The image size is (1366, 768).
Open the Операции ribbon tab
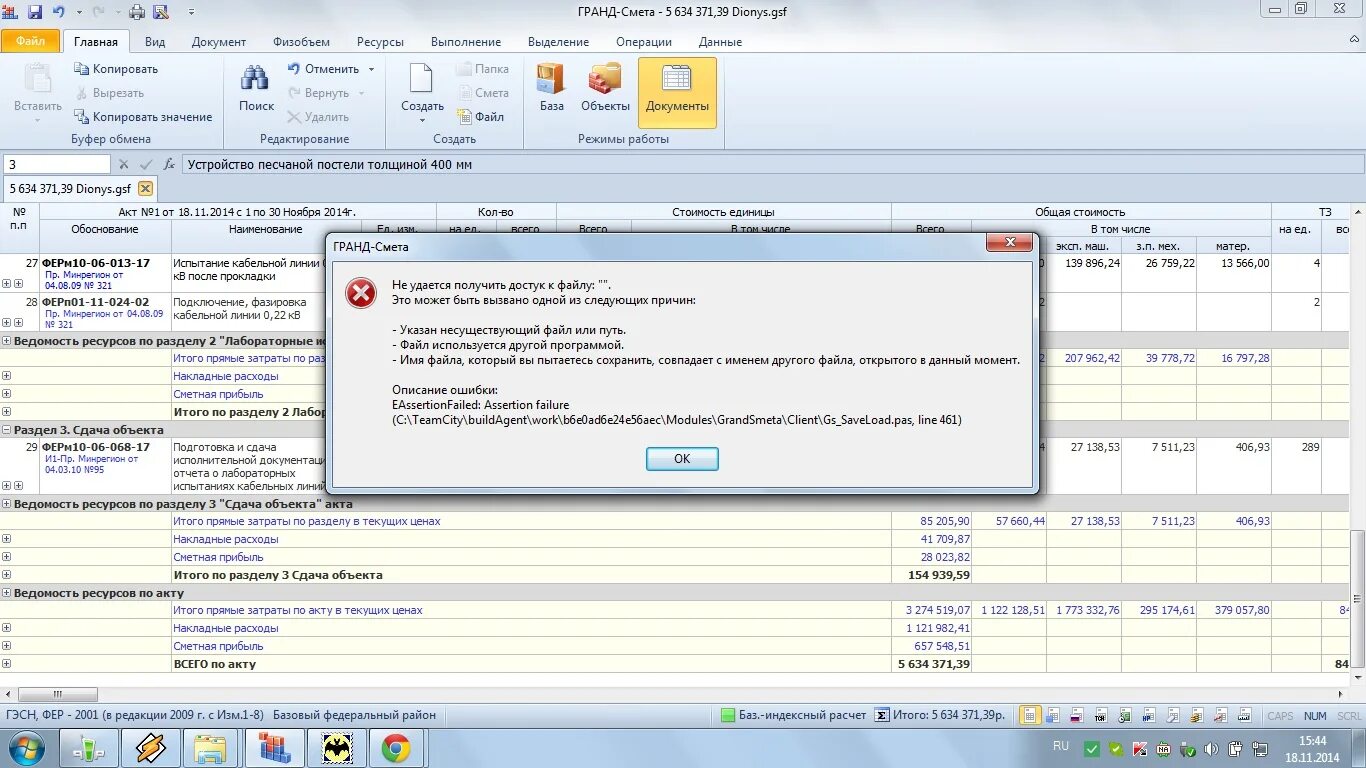(x=644, y=42)
